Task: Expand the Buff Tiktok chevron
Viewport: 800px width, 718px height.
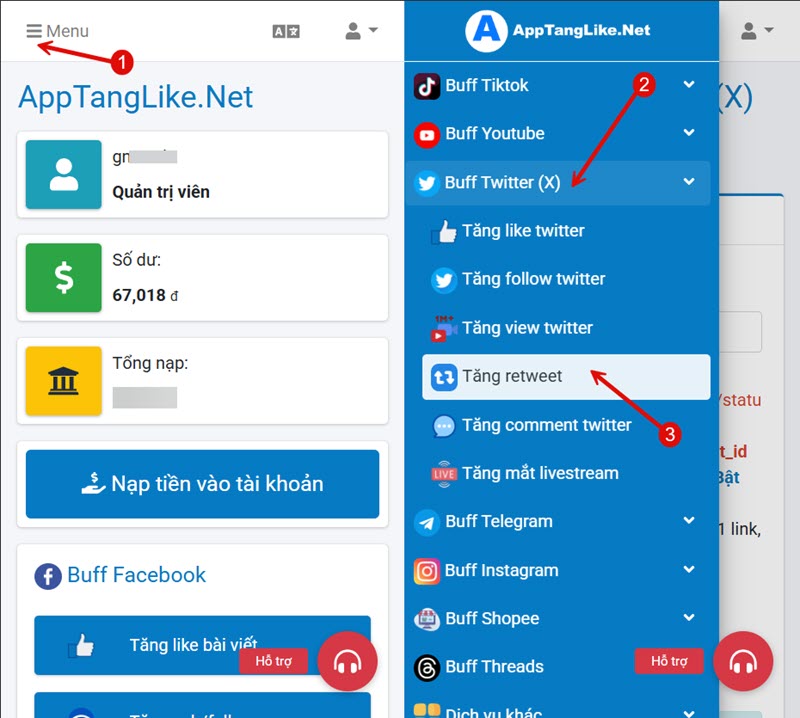Action: 689,85
